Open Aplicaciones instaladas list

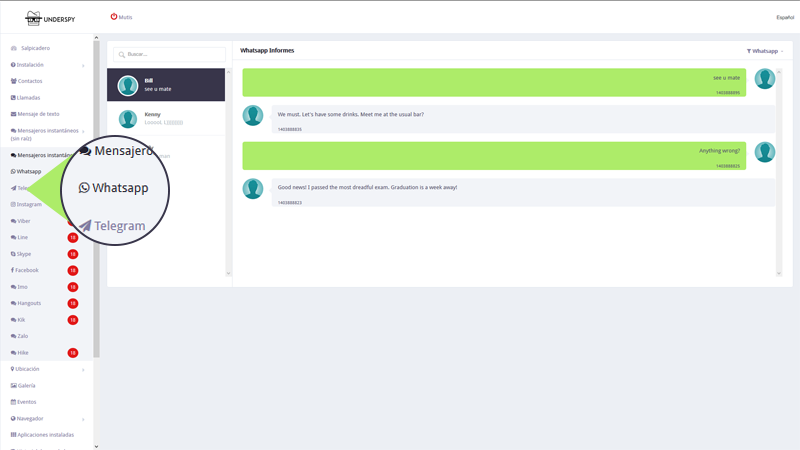(x=42, y=435)
